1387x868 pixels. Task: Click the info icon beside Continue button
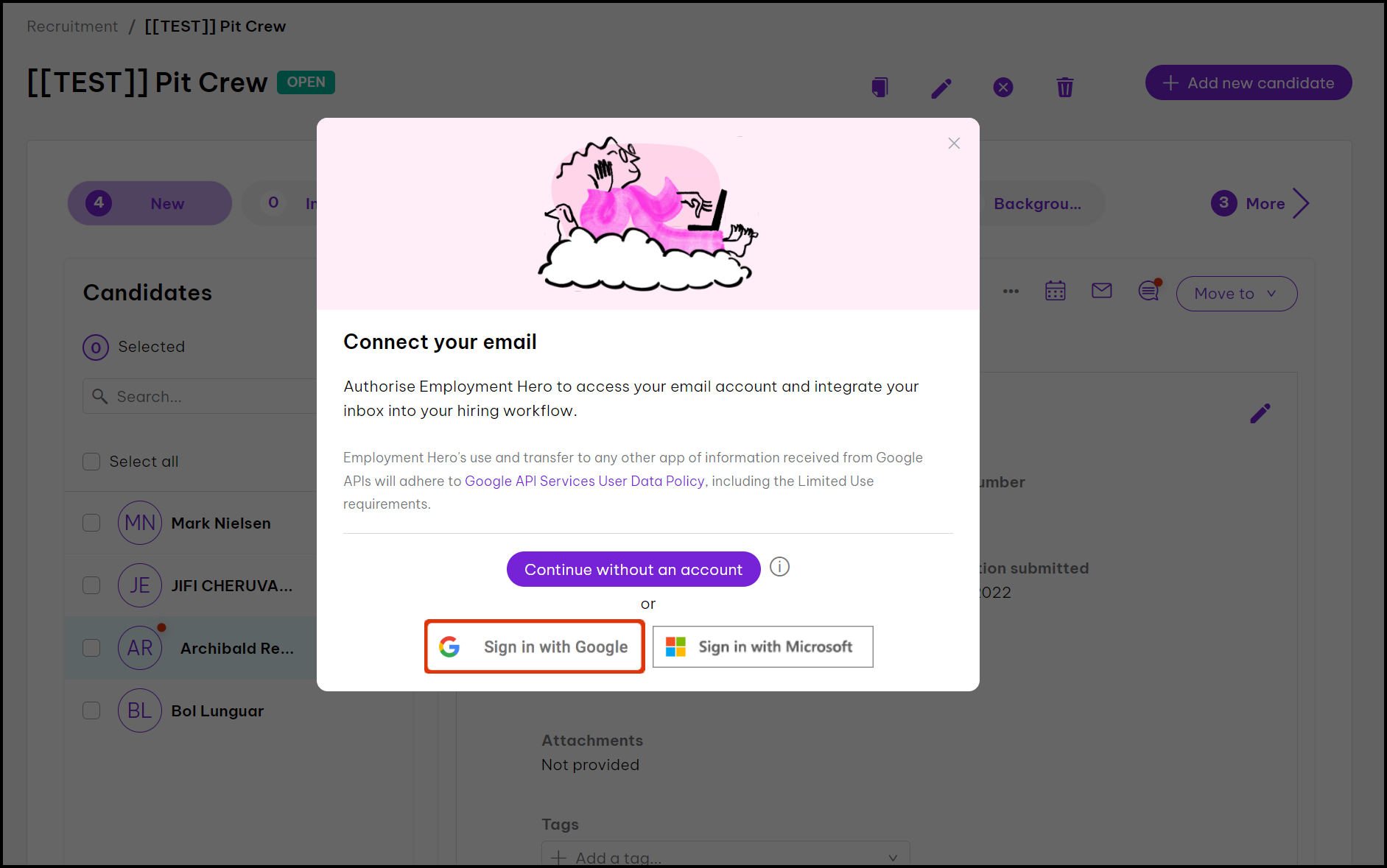point(779,567)
